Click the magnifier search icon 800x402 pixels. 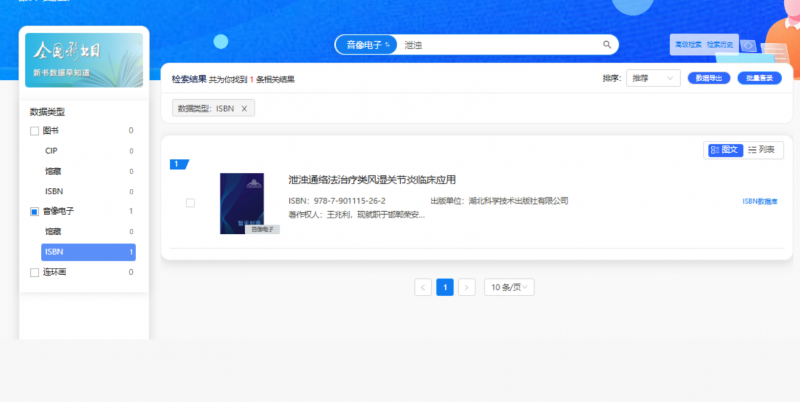[606, 45]
